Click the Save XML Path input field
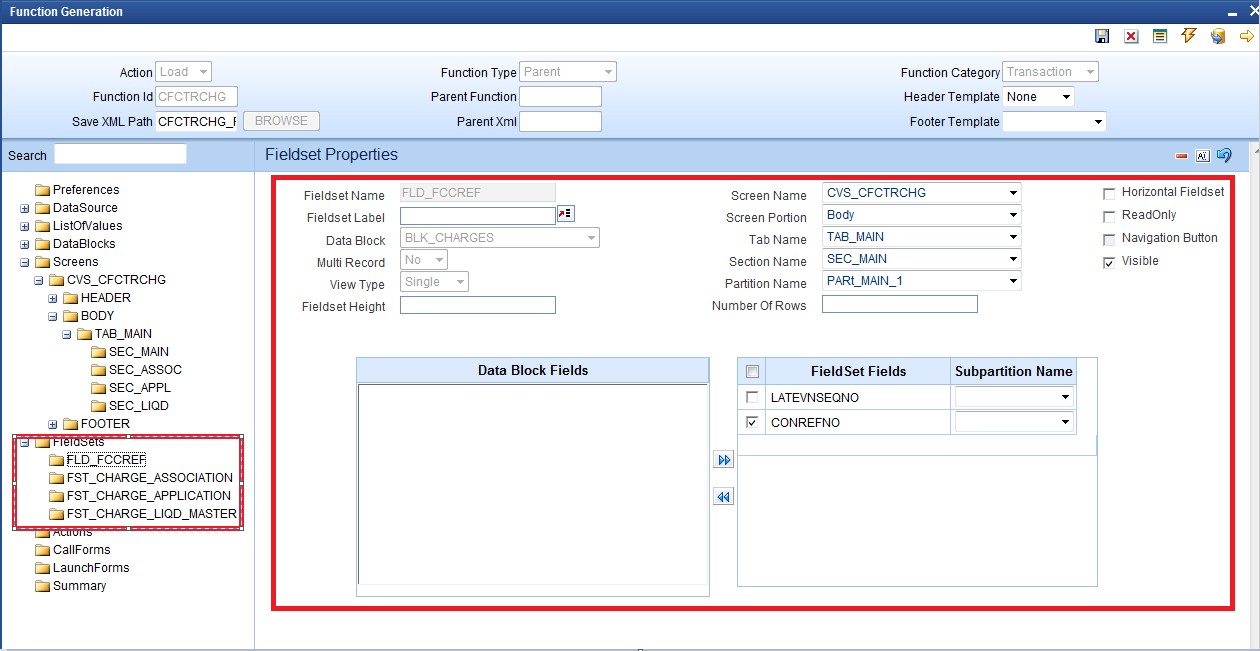Viewport: 1260px width, 651px height. tap(197, 121)
